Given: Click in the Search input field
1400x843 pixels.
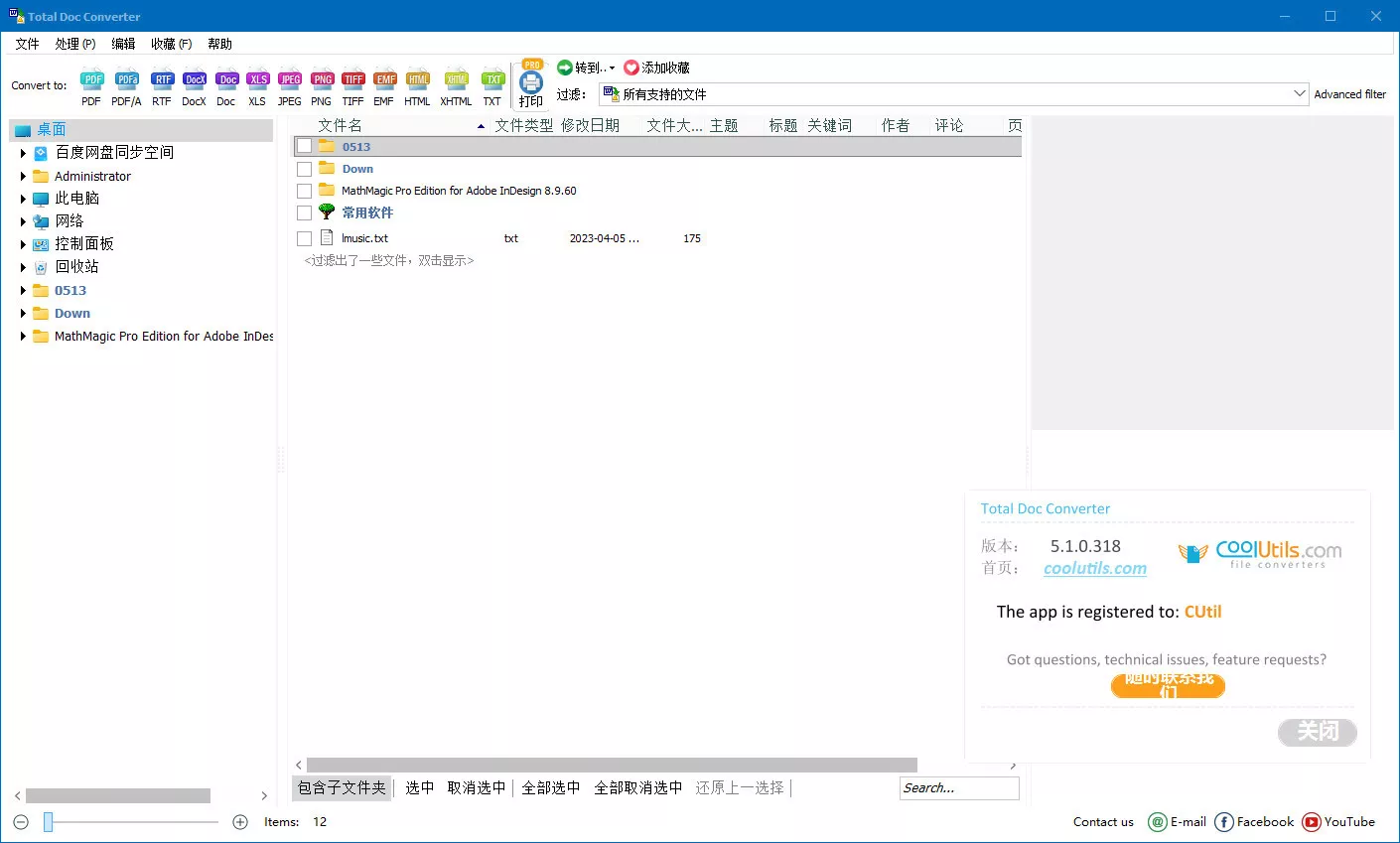Looking at the screenshot, I should click(x=959, y=787).
